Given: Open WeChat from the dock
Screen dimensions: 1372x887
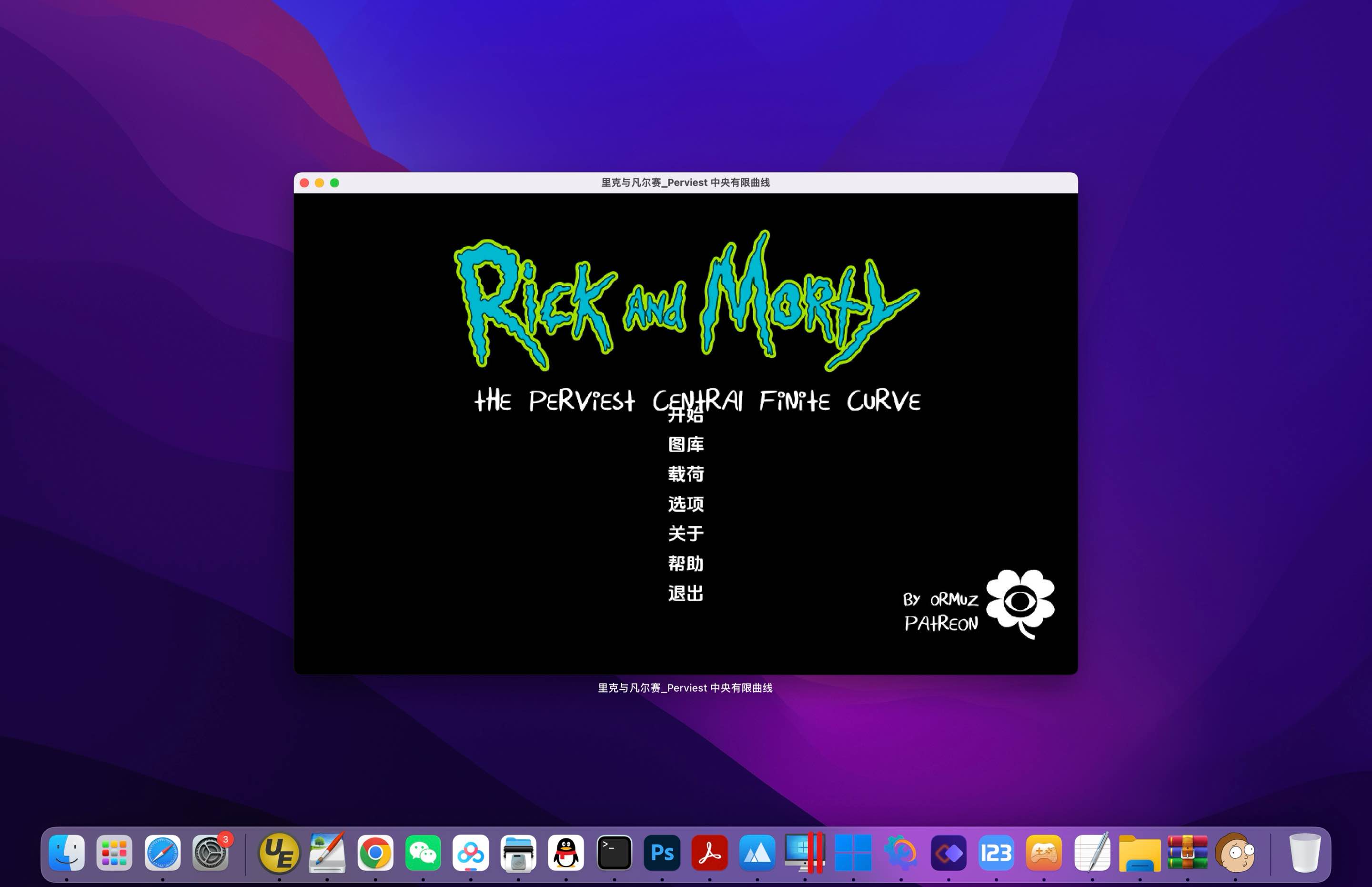Looking at the screenshot, I should (x=424, y=852).
